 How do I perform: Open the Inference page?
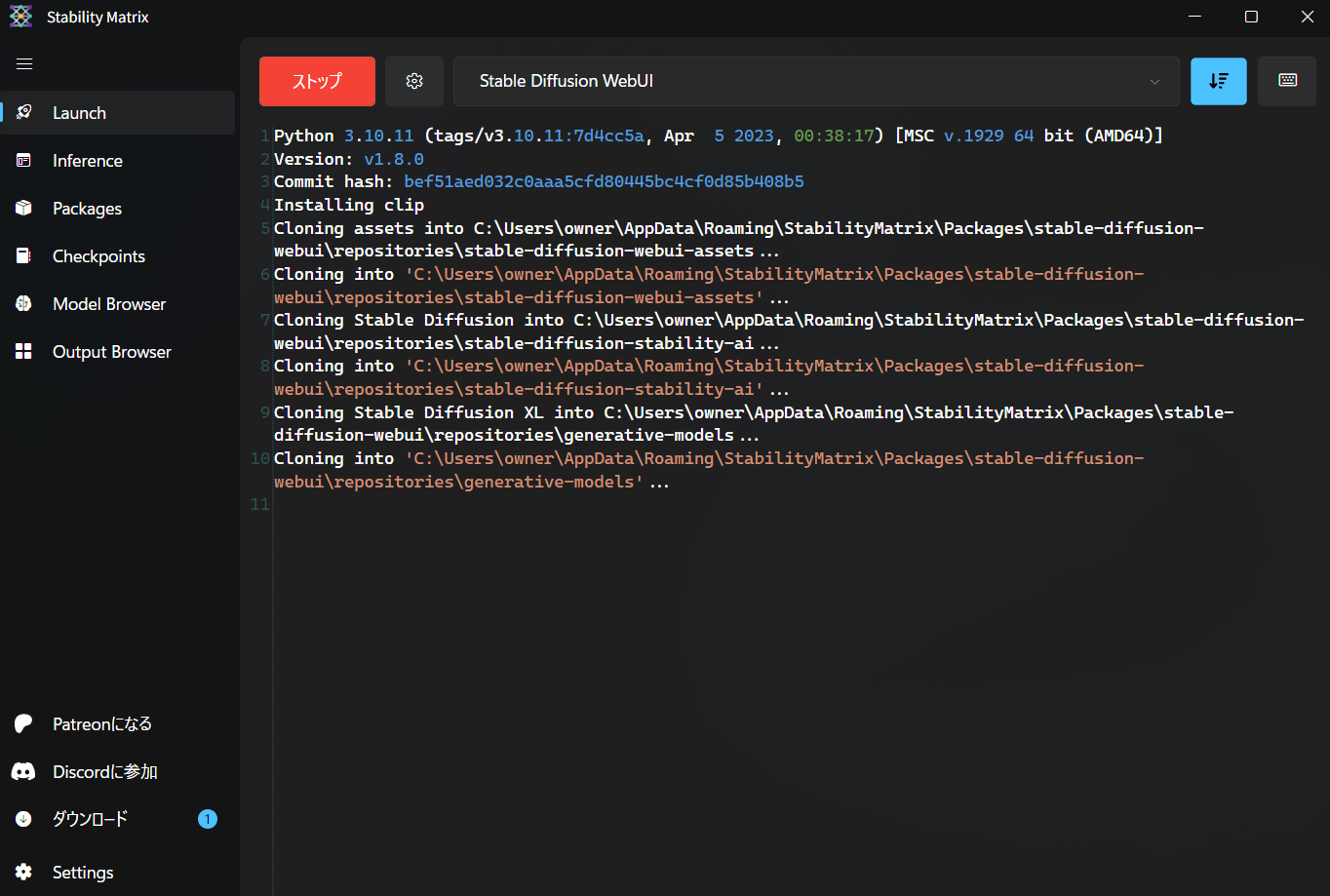tap(118, 160)
